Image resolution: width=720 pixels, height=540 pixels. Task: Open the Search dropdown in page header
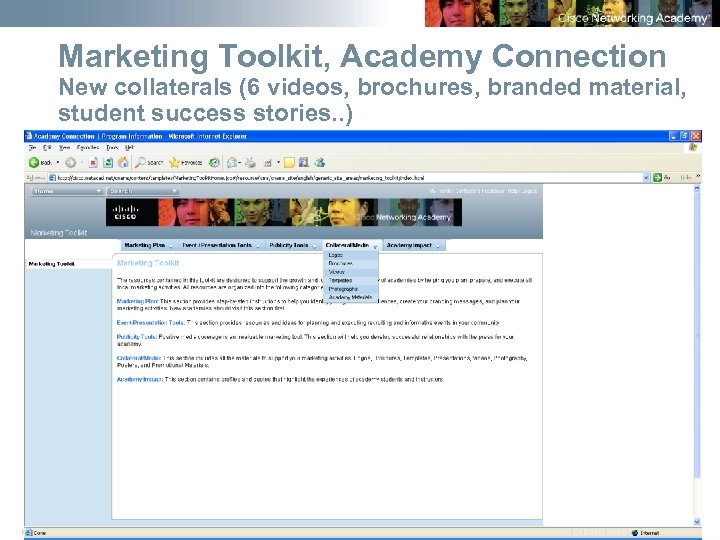142,191
